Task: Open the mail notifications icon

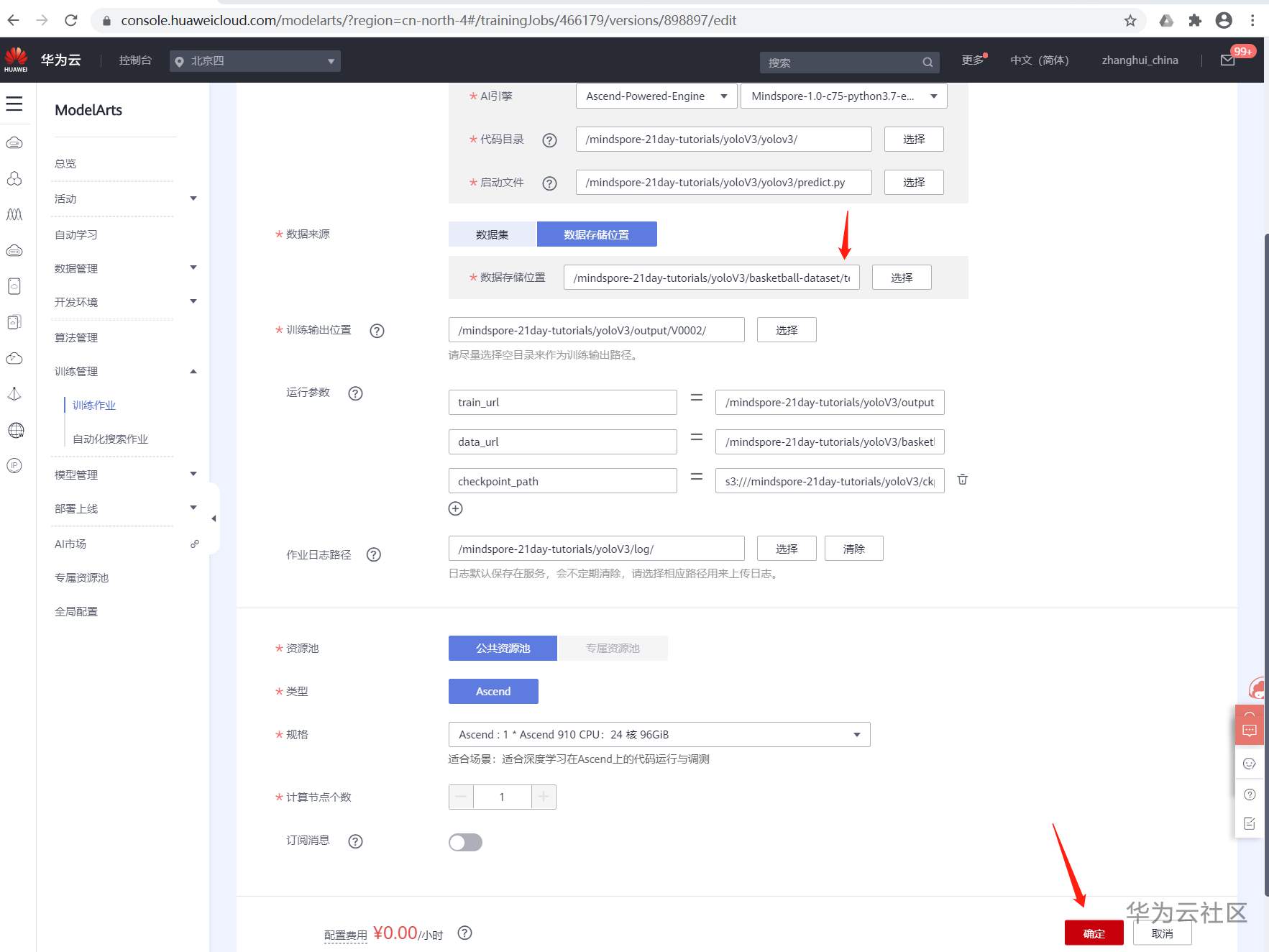Action: [1228, 60]
